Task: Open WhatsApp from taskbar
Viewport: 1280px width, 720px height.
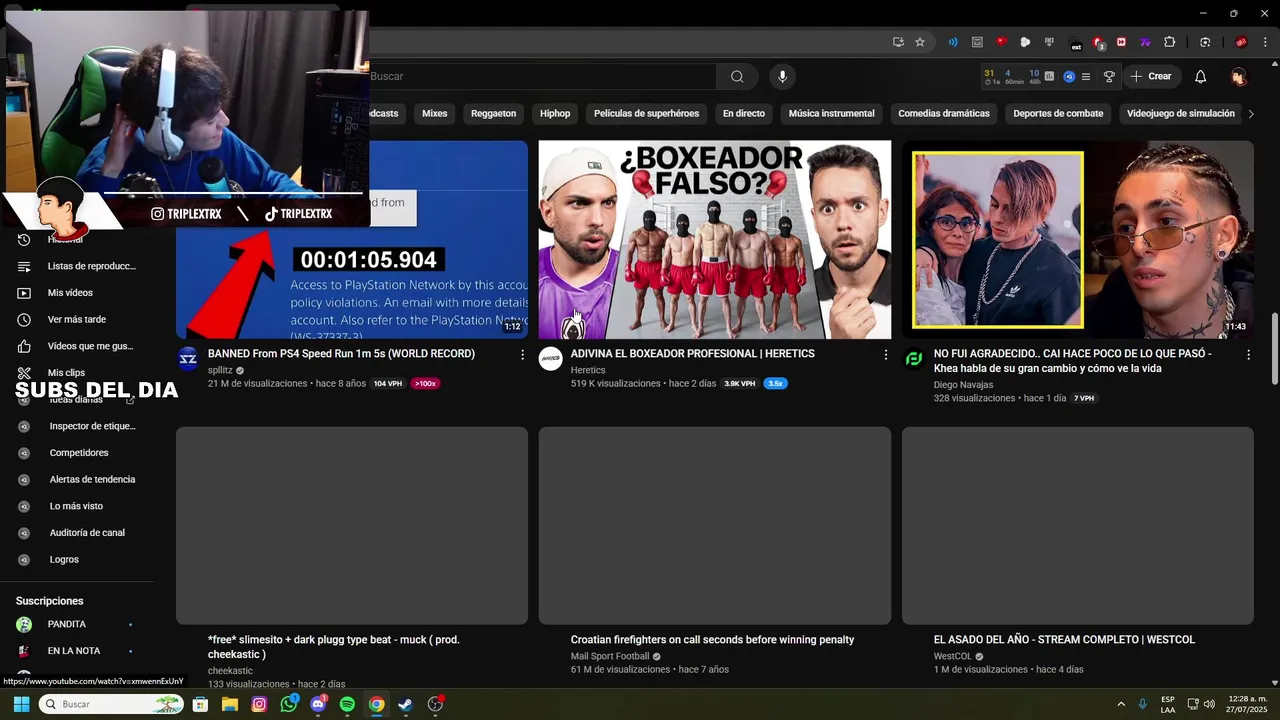Action: coord(289,704)
